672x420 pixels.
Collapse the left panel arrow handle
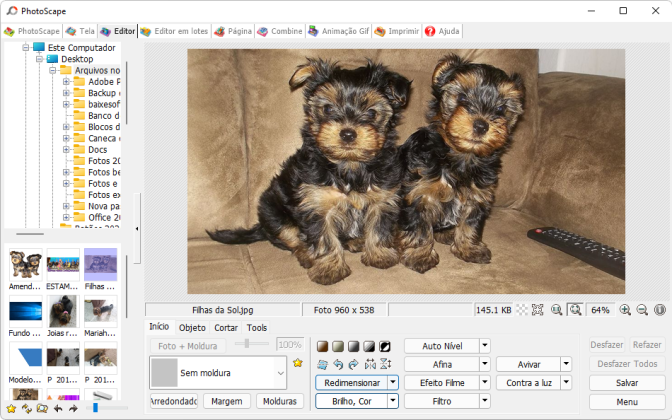click(137, 228)
